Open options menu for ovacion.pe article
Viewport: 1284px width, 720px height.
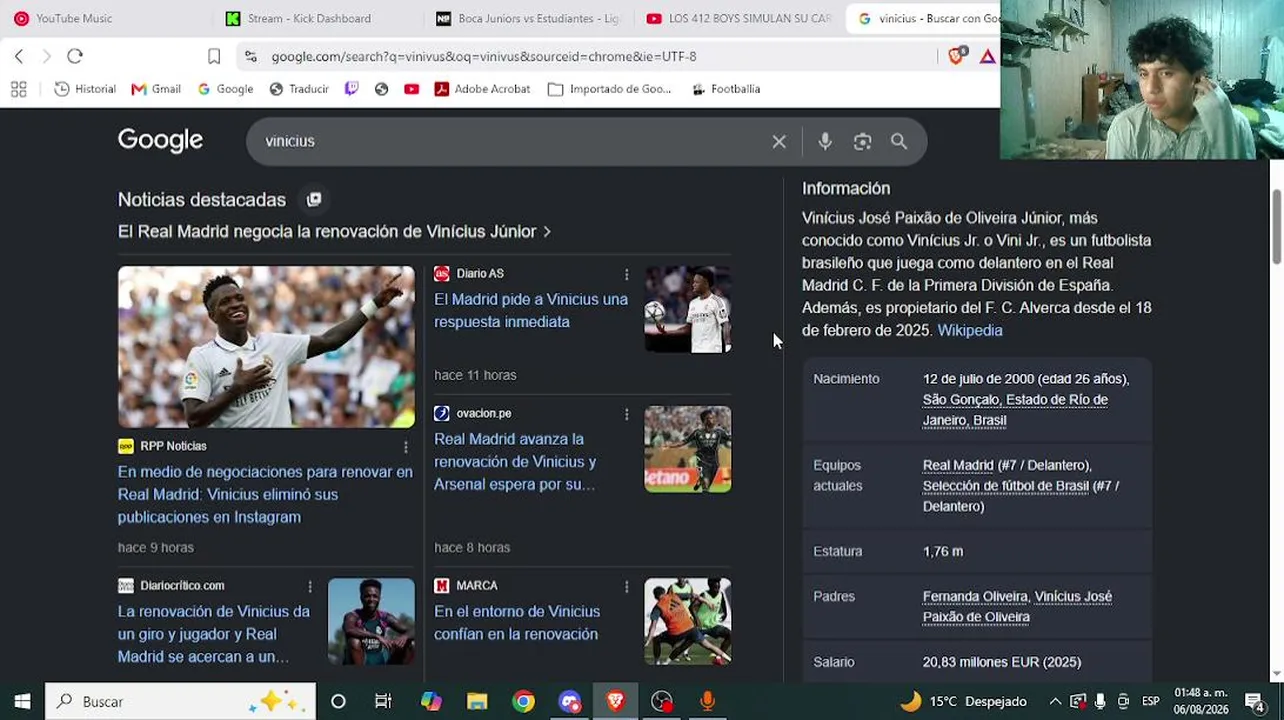627,414
